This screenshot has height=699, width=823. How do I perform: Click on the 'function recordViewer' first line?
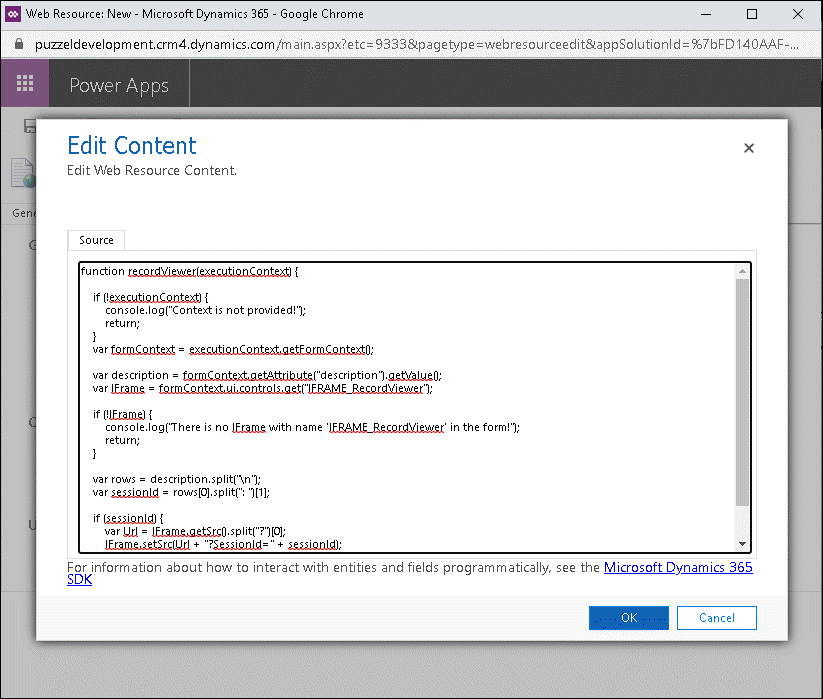[190, 271]
